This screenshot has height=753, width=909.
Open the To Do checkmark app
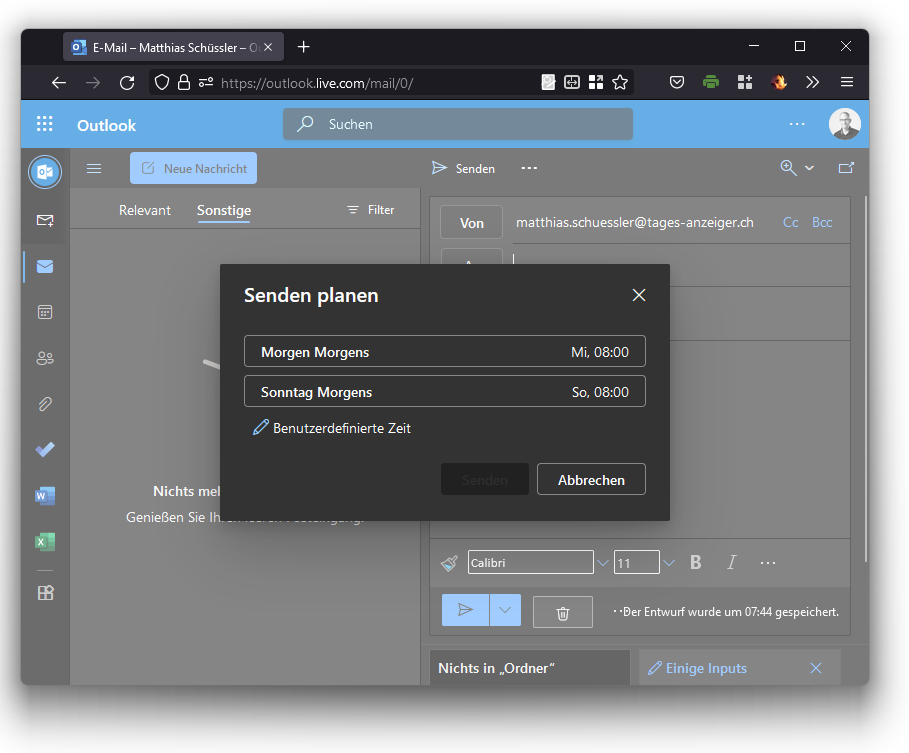point(45,450)
